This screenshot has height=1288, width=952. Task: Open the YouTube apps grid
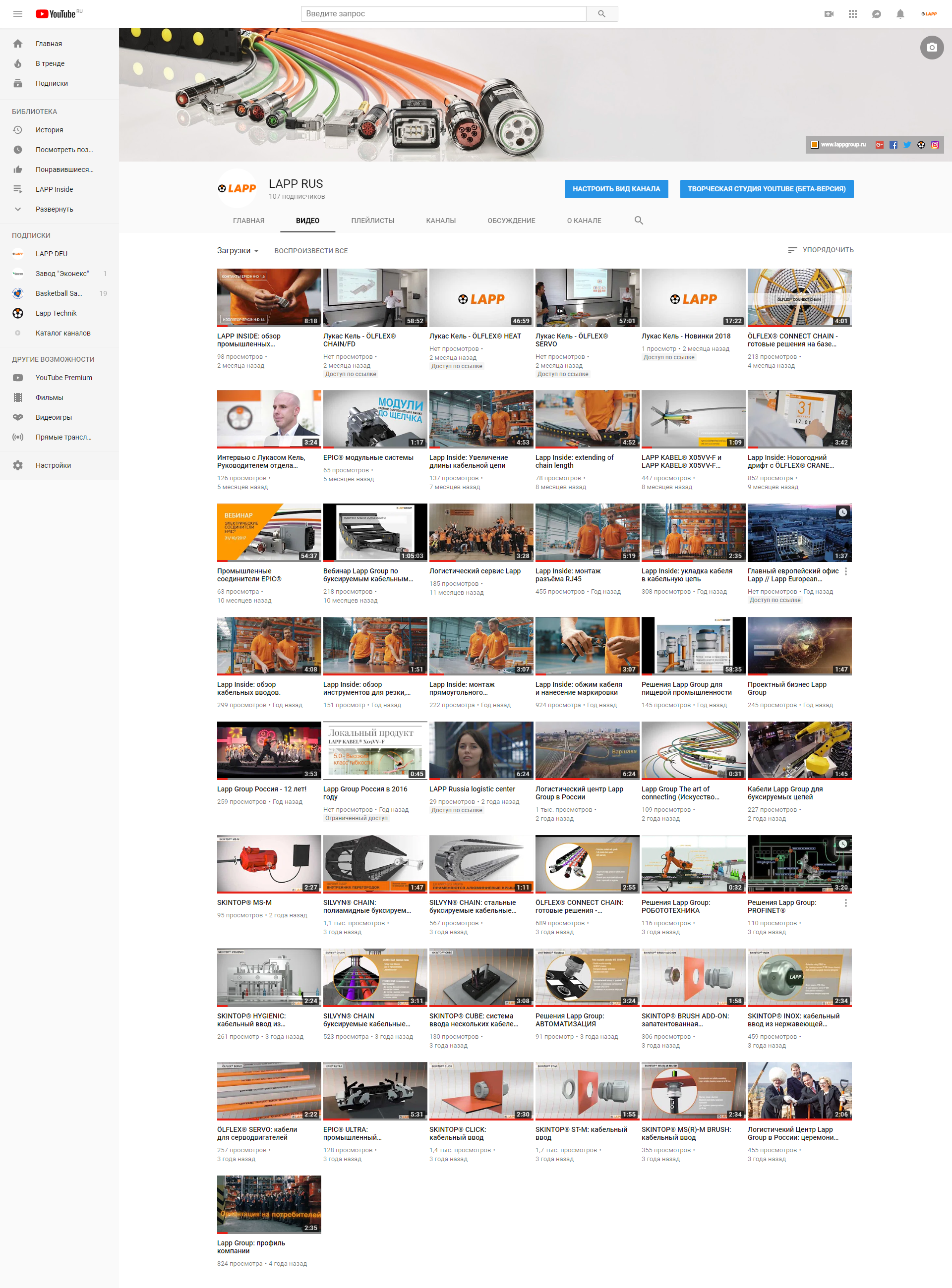pyautogui.click(x=853, y=14)
